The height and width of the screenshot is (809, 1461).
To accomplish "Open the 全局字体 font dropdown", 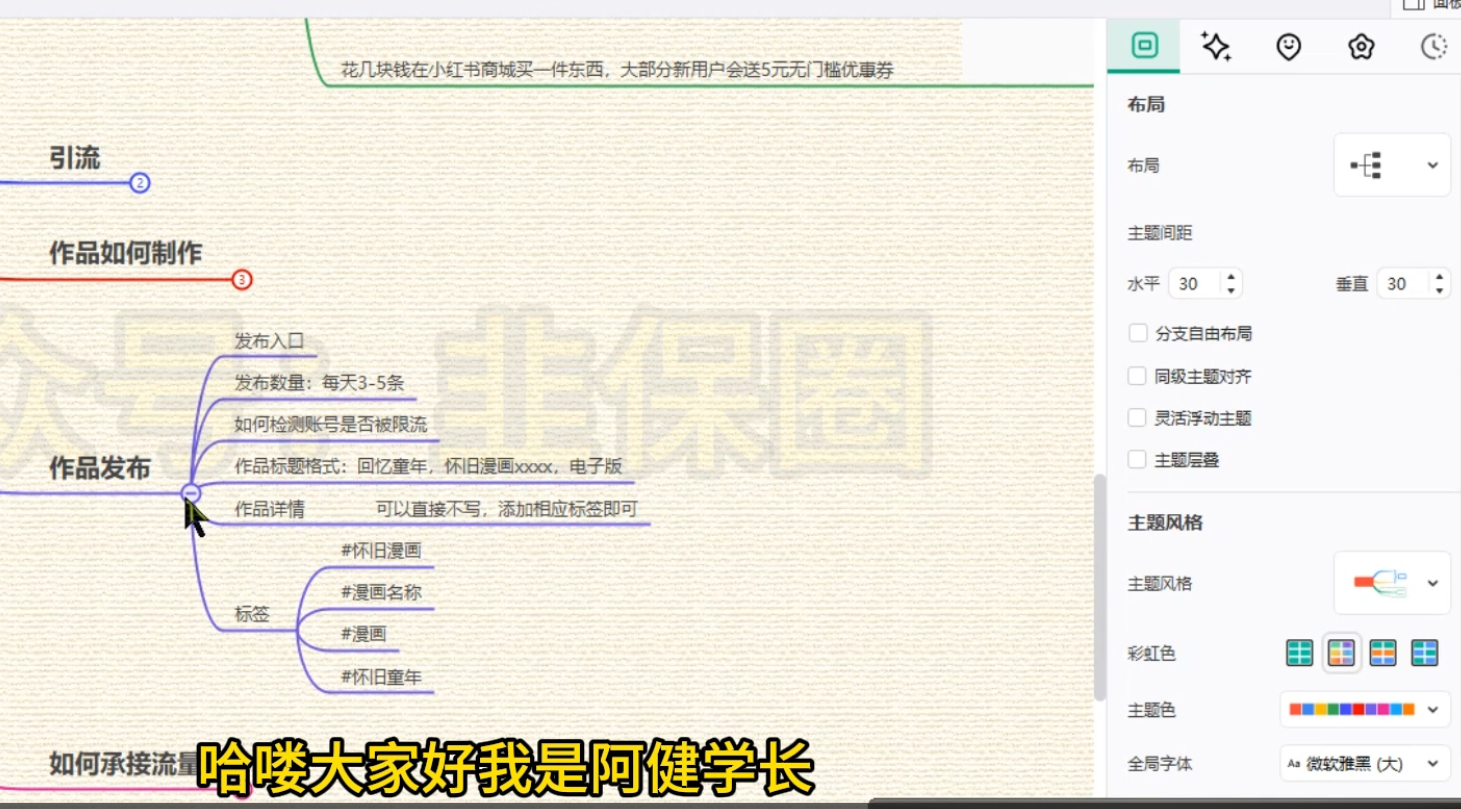I will tap(1364, 763).
